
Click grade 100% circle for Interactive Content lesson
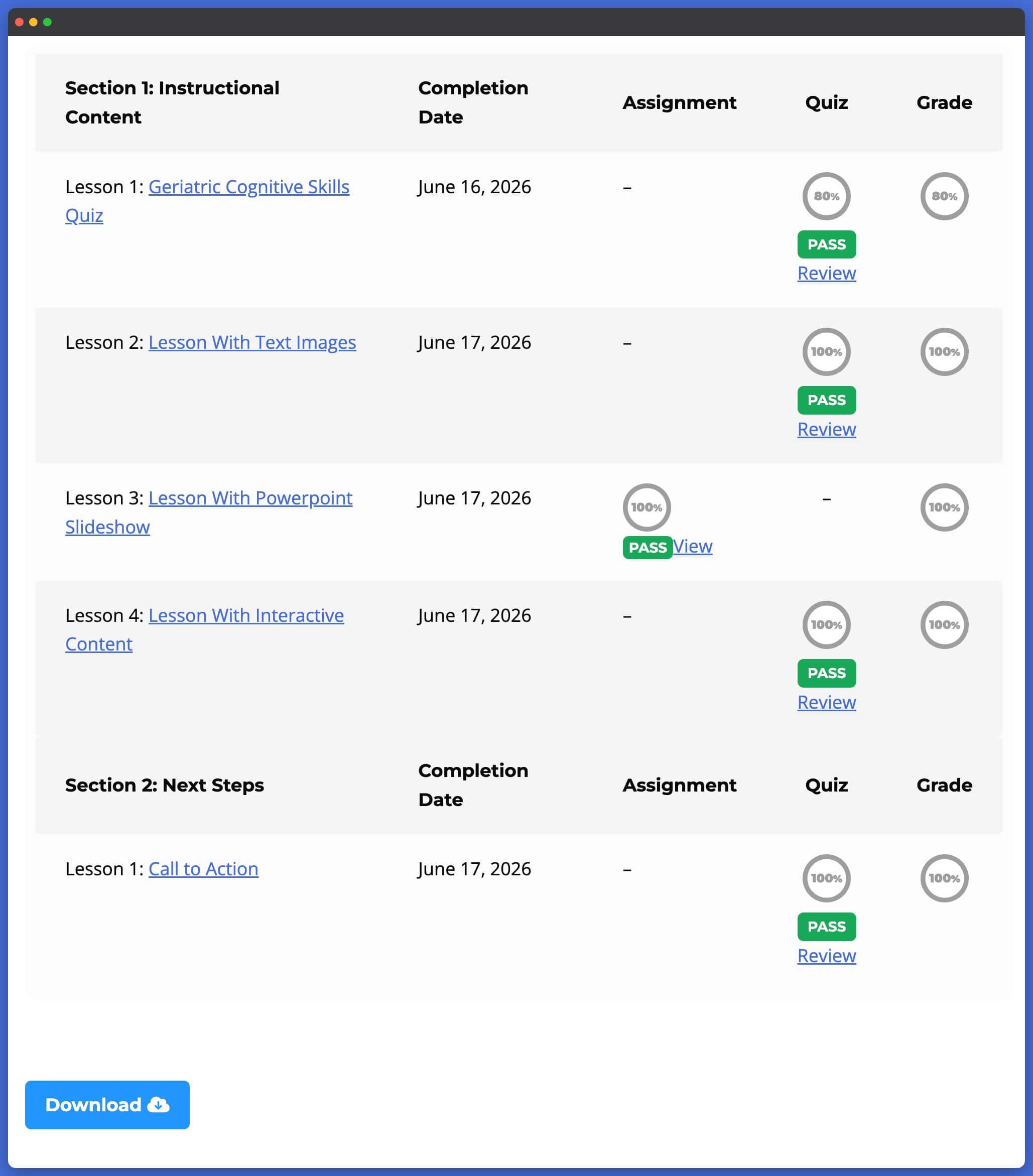944,625
